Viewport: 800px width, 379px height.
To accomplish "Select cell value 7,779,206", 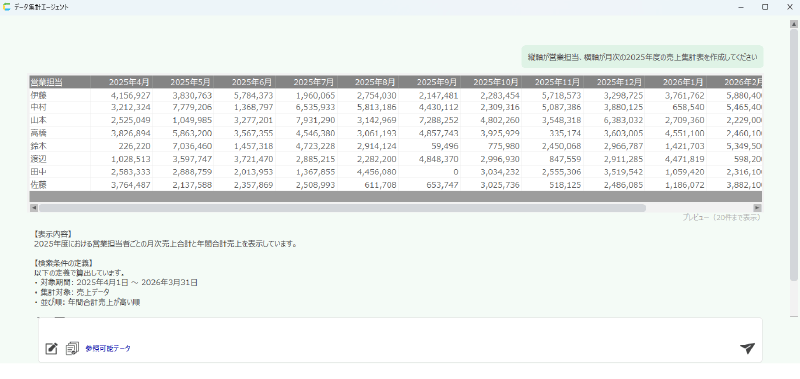I will [x=192, y=108].
